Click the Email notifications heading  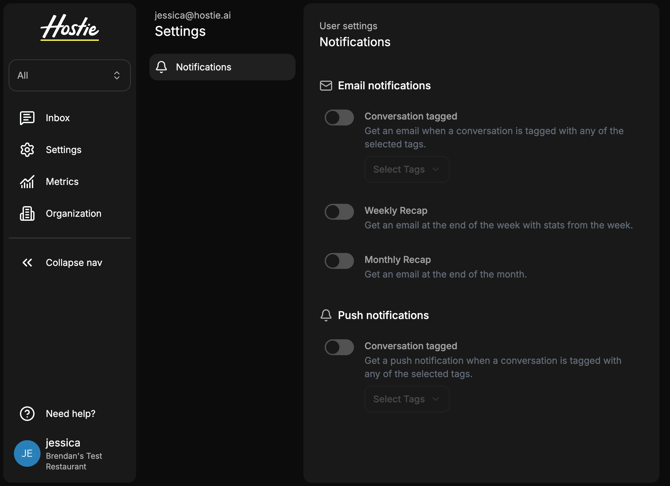coord(384,86)
